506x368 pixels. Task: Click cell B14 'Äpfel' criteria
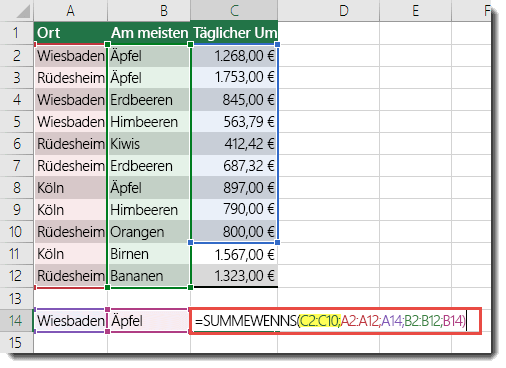(149, 321)
